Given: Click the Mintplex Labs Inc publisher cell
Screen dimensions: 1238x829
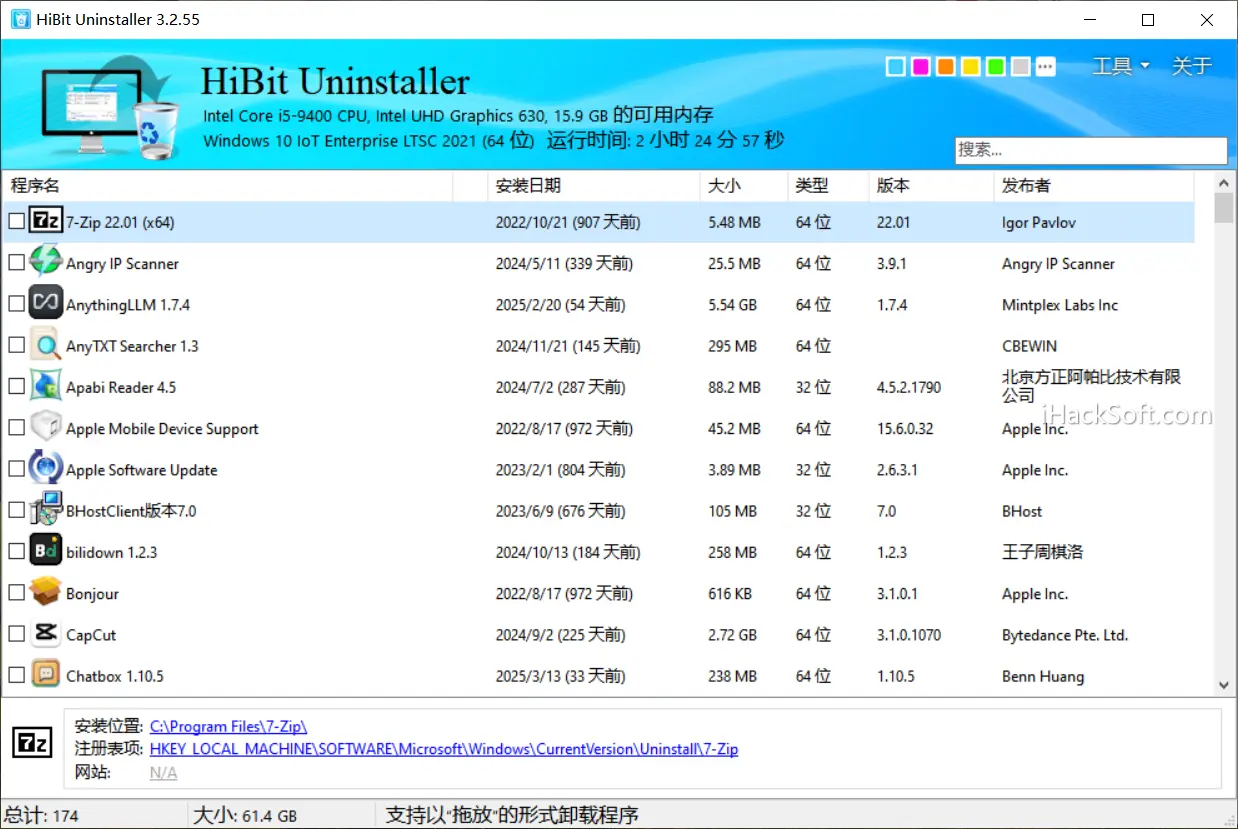Looking at the screenshot, I should [x=1060, y=305].
